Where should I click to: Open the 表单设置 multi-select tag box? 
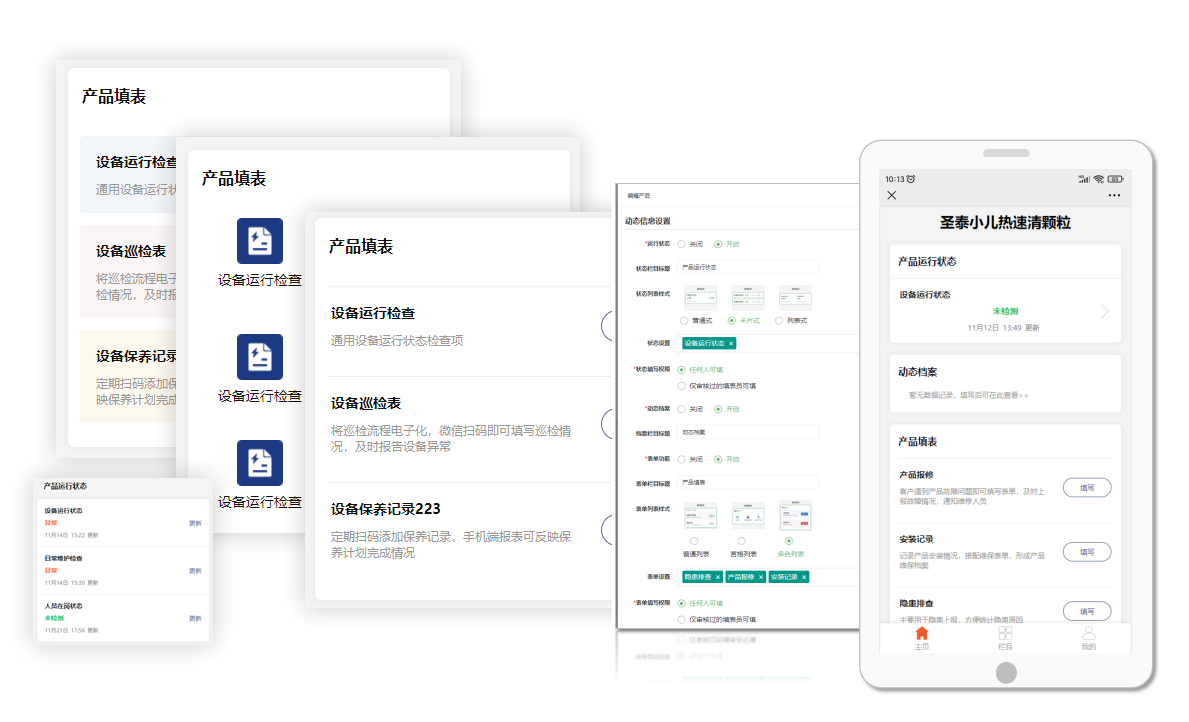click(x=768, y=577)
